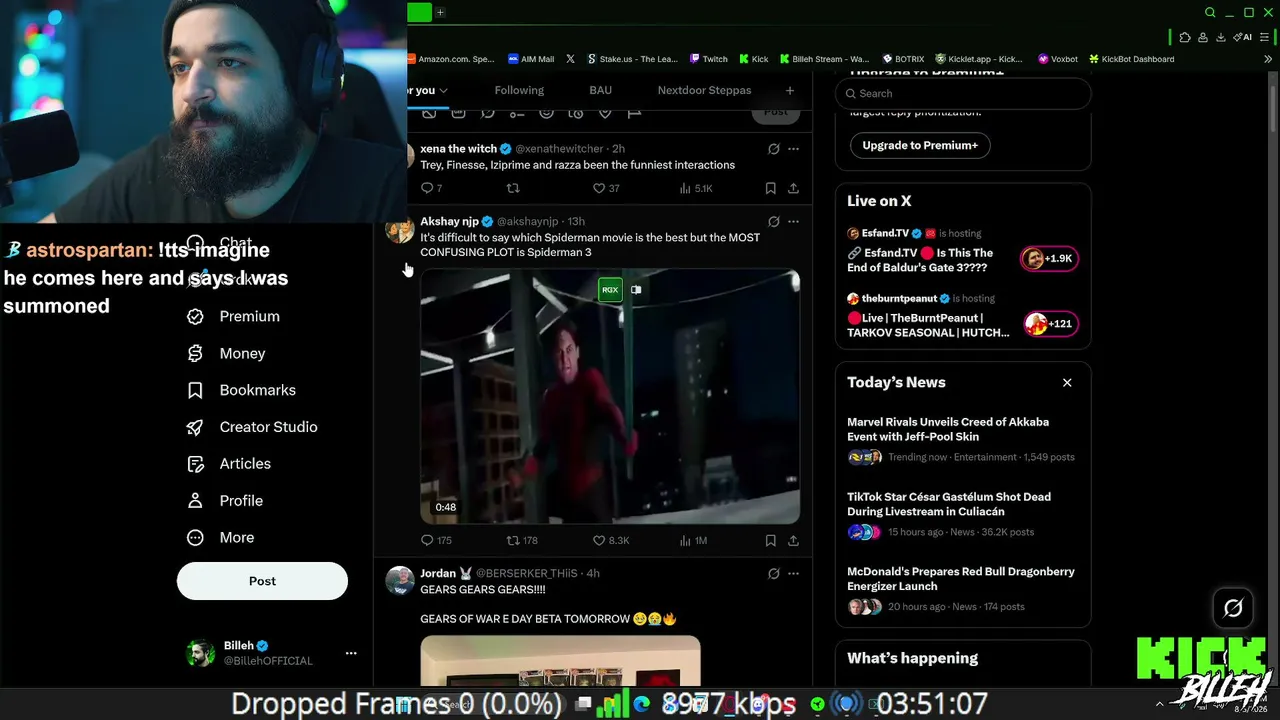Open xena the witch's profile name
1280x720 pixels.
click(459, 149)
